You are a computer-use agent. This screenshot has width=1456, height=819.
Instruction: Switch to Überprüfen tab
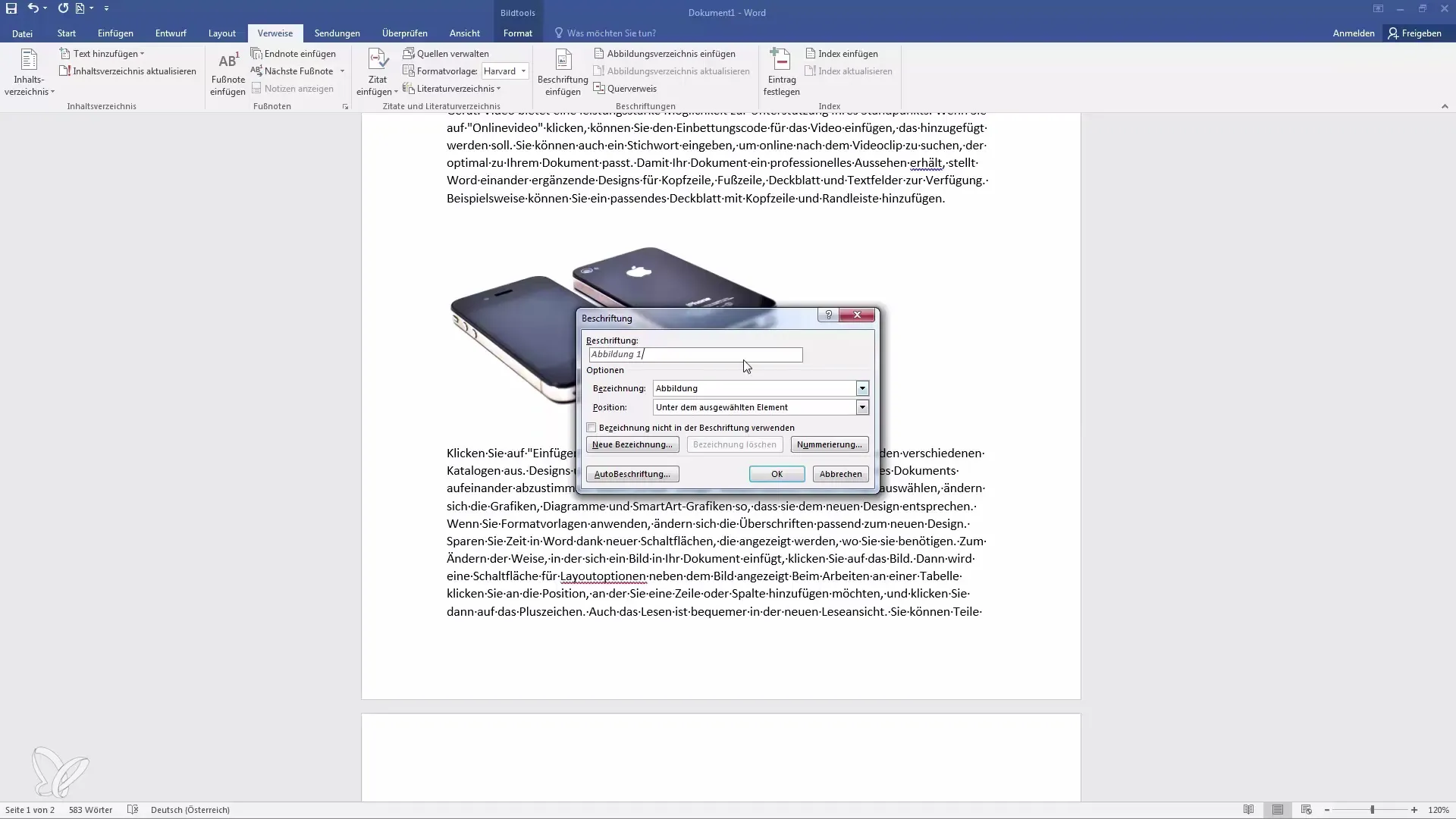[405, 33]
